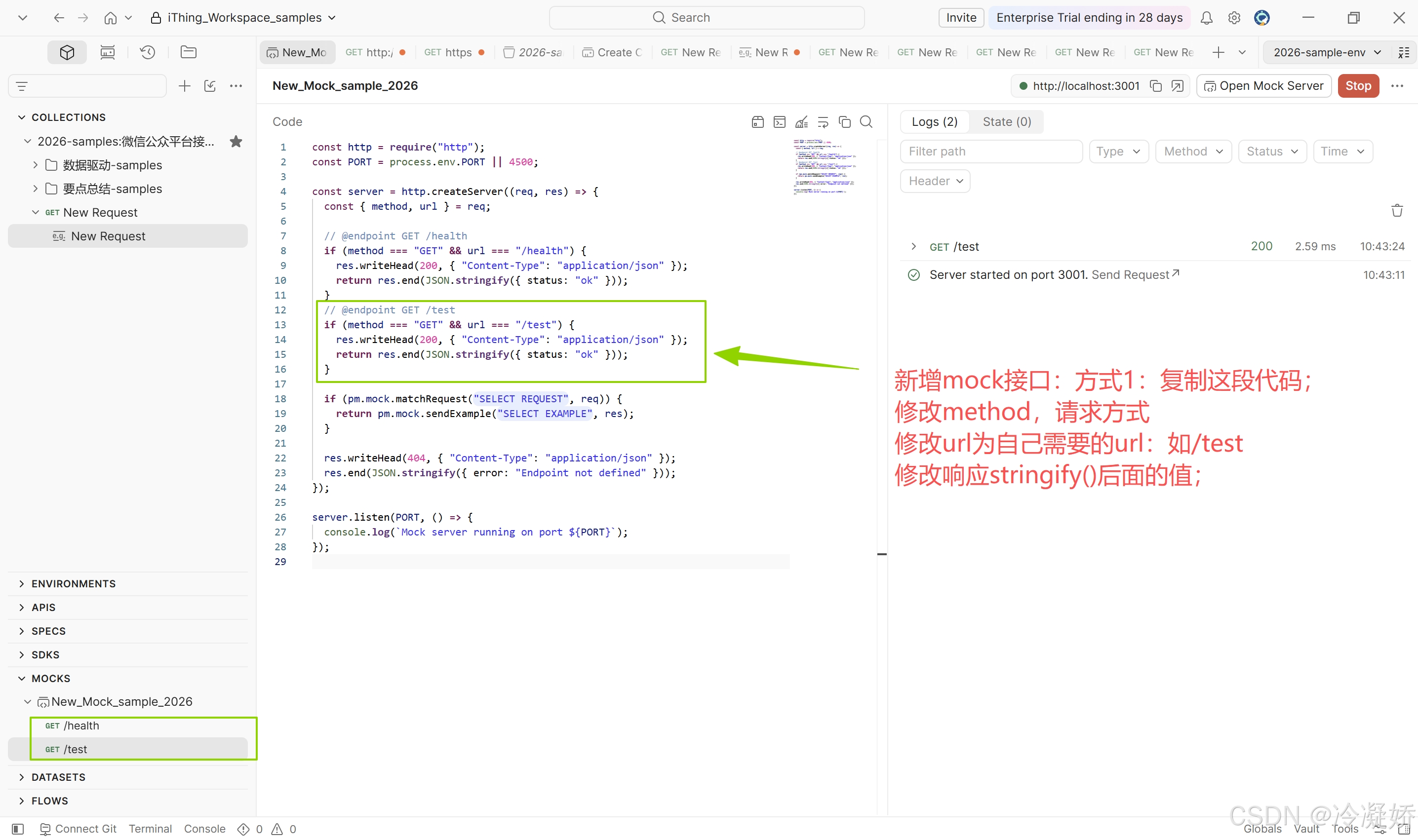Viewport: 1418px width, 840px height.
Task: Switch to the Logs (2) tab
Action: [934, 122]
